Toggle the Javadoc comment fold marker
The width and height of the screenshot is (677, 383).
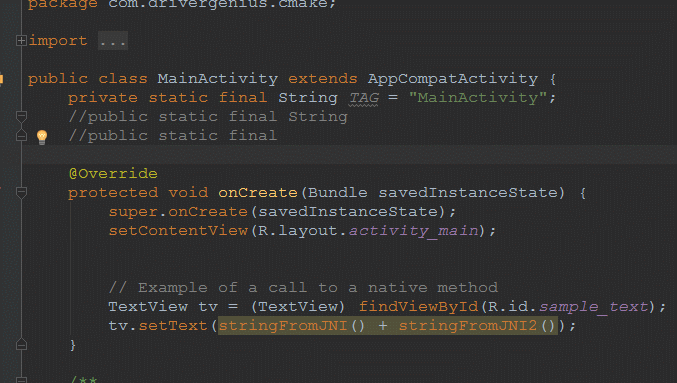point(21,380)
